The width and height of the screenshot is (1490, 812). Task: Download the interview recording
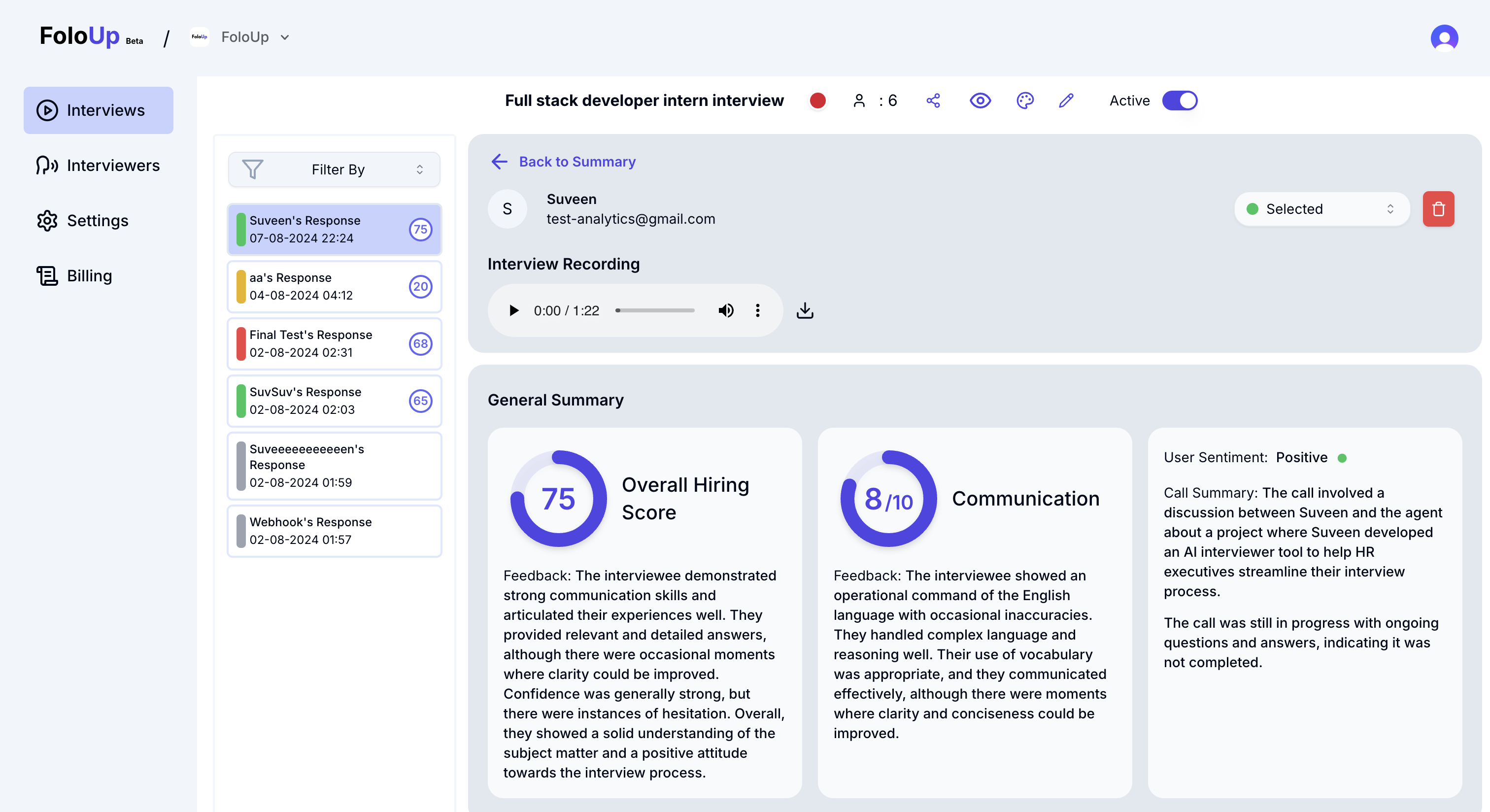pos(805,310)
